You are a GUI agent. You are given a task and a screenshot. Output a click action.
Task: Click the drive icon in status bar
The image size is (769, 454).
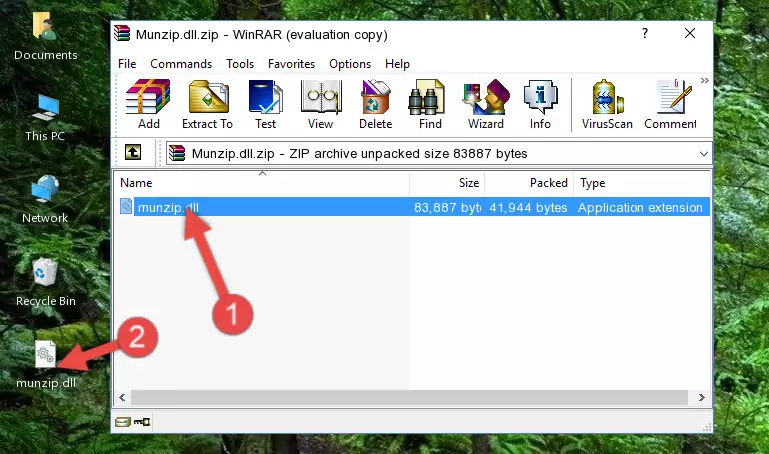pyautogui.click(x=123, y=422)
